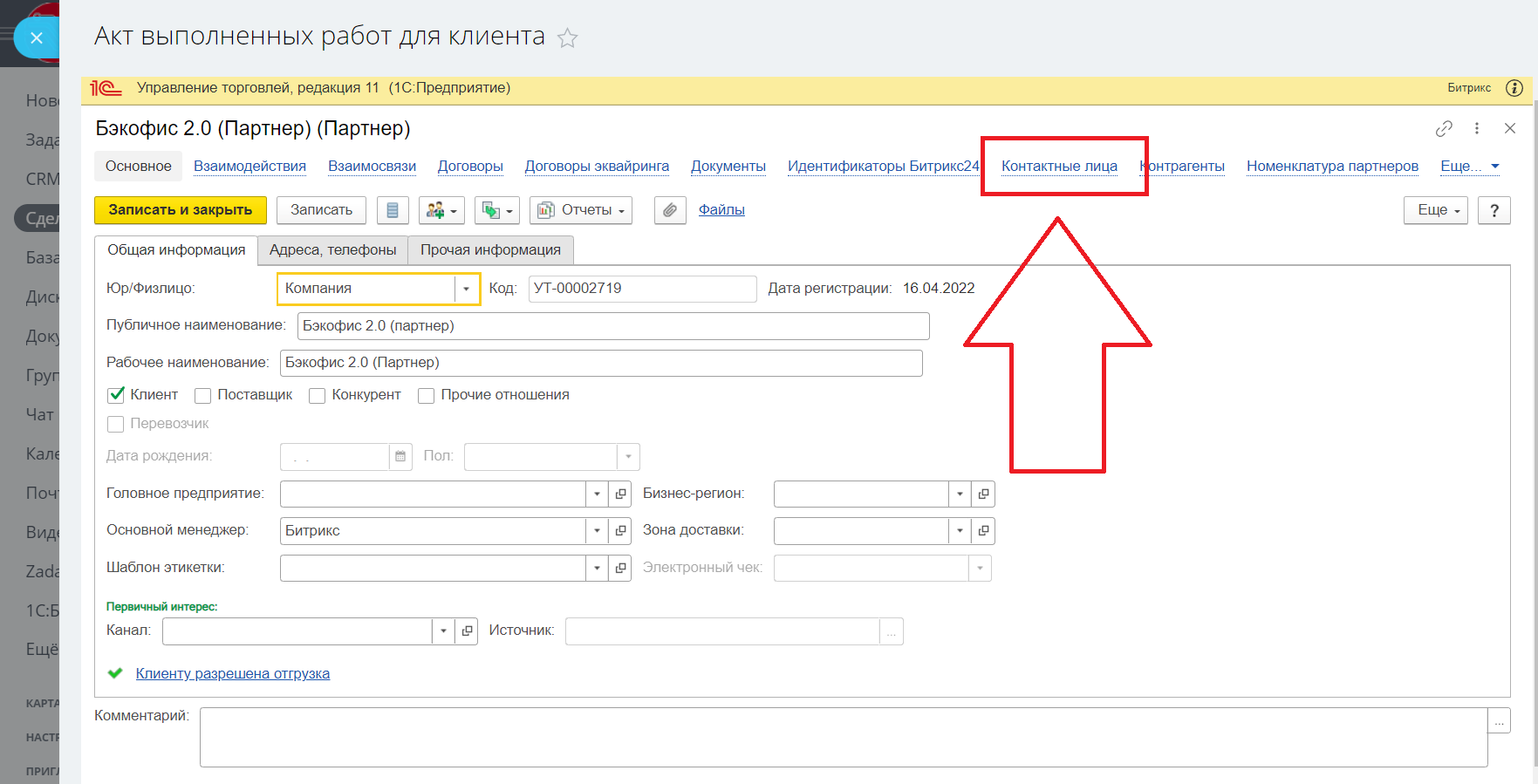Expand Головное предприятие dropdown arrow

(597, 494)
